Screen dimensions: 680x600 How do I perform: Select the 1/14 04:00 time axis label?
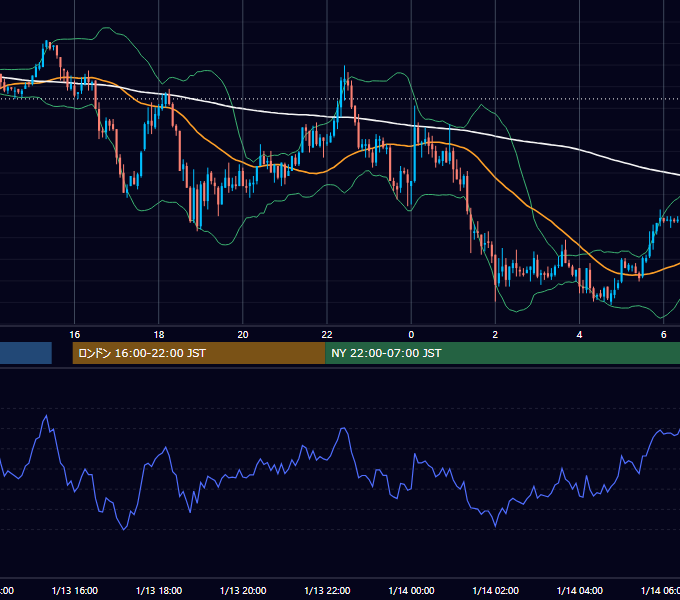click(579, 590)
